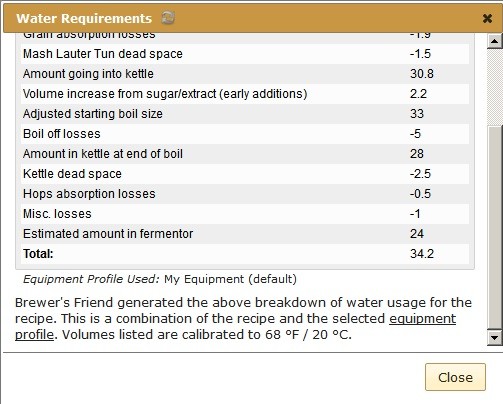Click the Misc. losses row

pos(245,214)
